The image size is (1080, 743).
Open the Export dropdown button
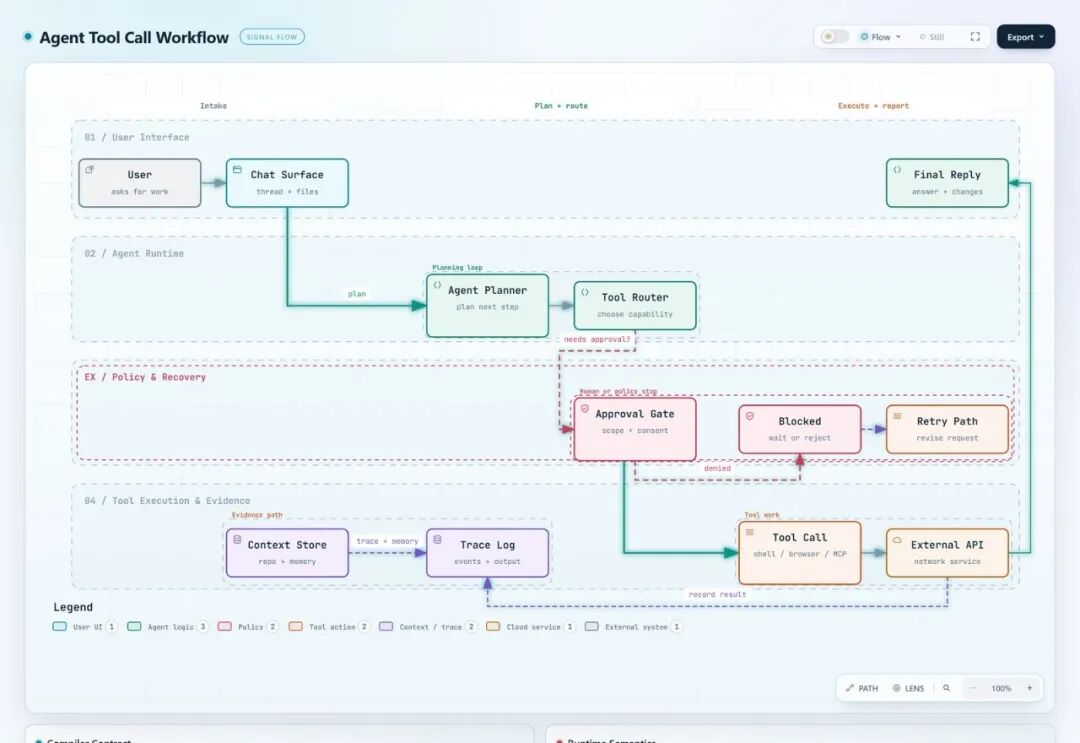(x=1026, y=36)
